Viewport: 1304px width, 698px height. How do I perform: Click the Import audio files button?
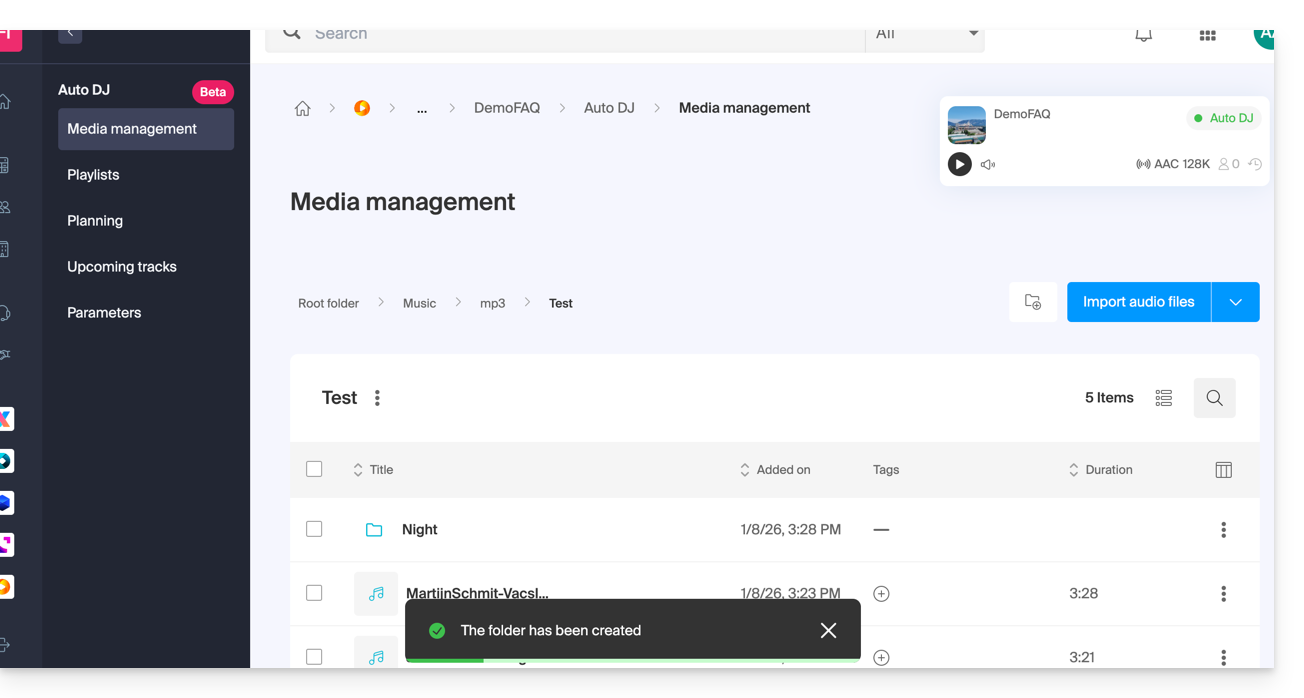point(1138,302)
